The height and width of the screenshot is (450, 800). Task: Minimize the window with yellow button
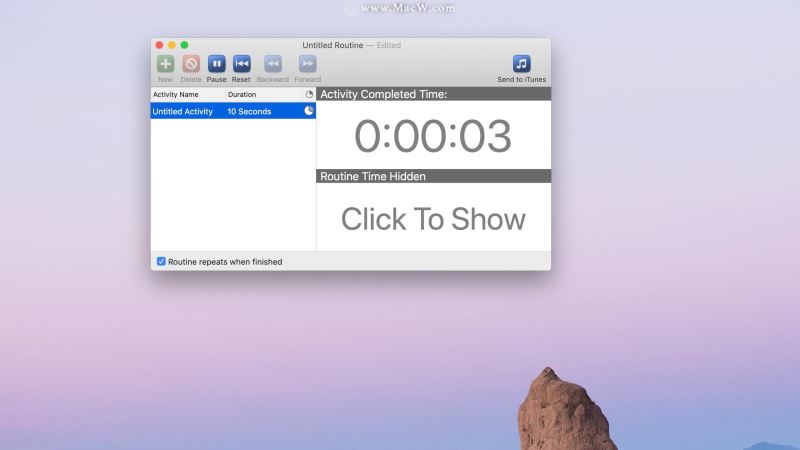172,45
